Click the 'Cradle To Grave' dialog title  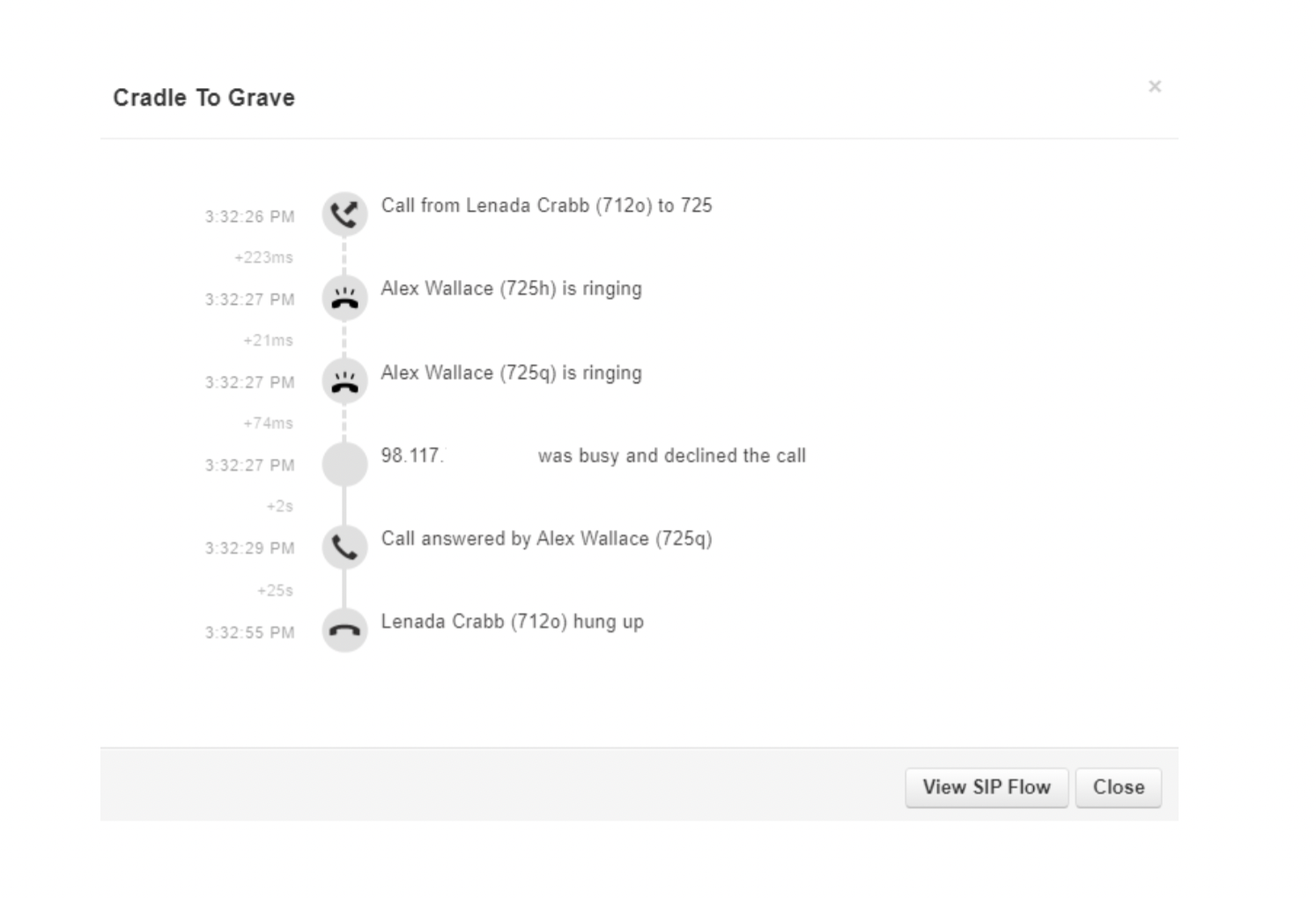coord(203,98)
